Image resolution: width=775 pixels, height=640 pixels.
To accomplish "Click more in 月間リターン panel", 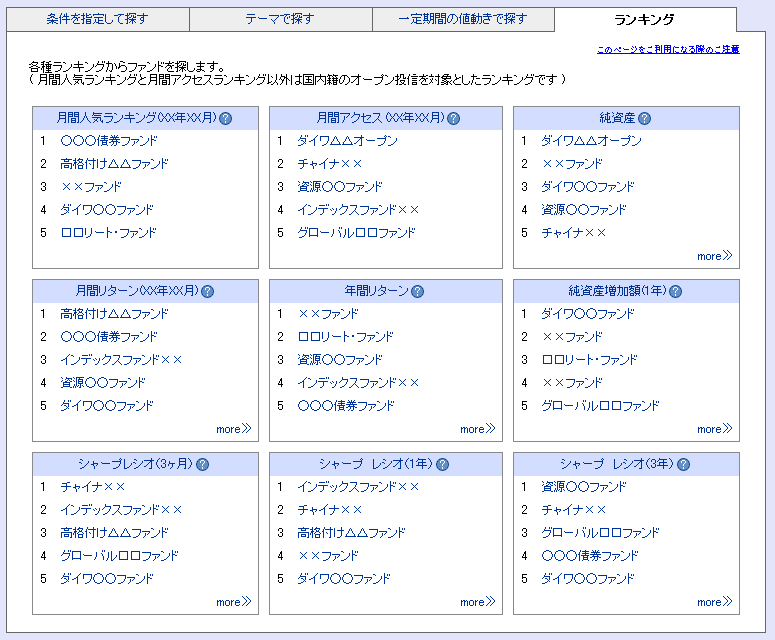I will pyautogui.click(x=234, y=429).
